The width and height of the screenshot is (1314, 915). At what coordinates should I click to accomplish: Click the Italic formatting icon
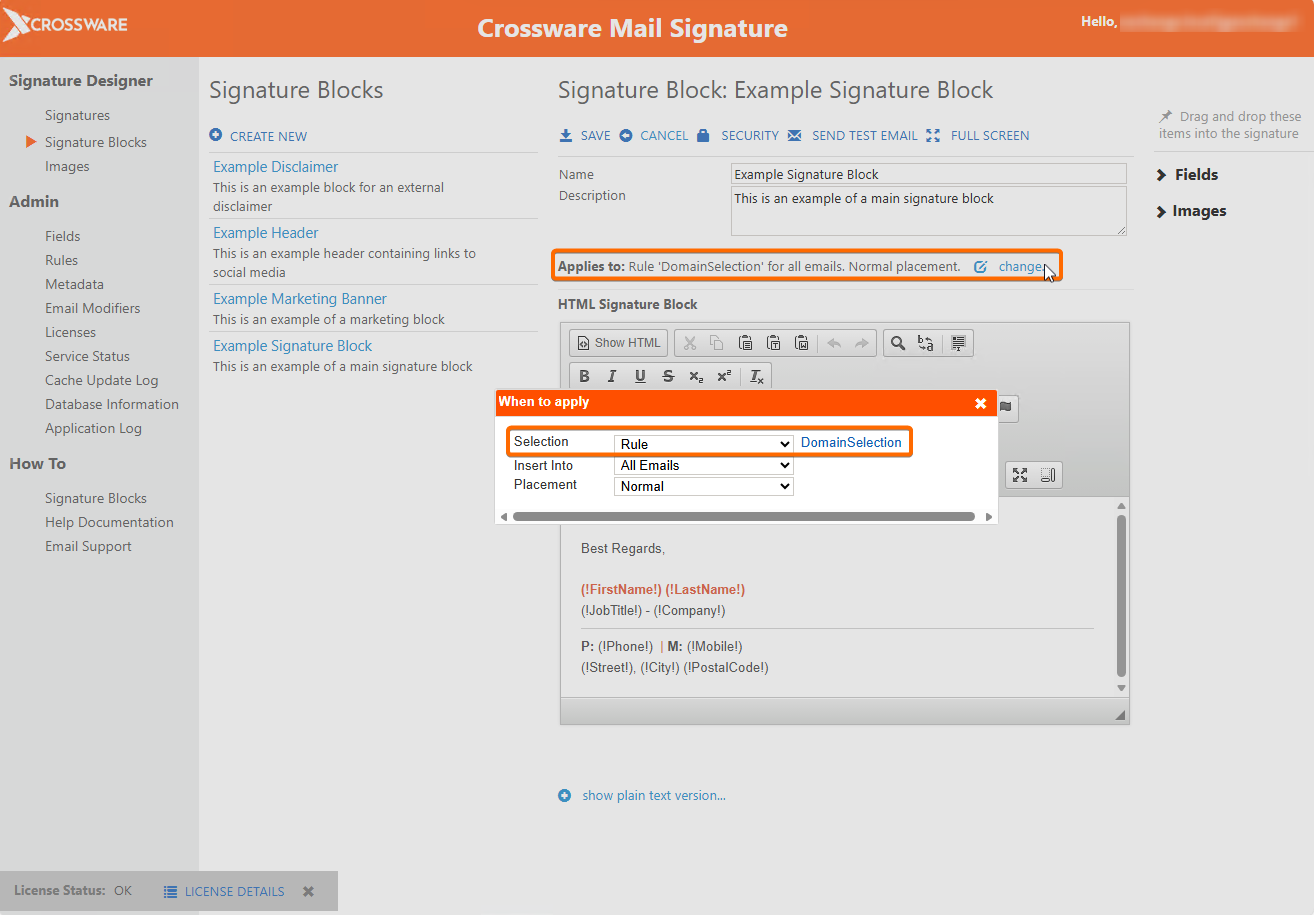(x=612, y=376)
